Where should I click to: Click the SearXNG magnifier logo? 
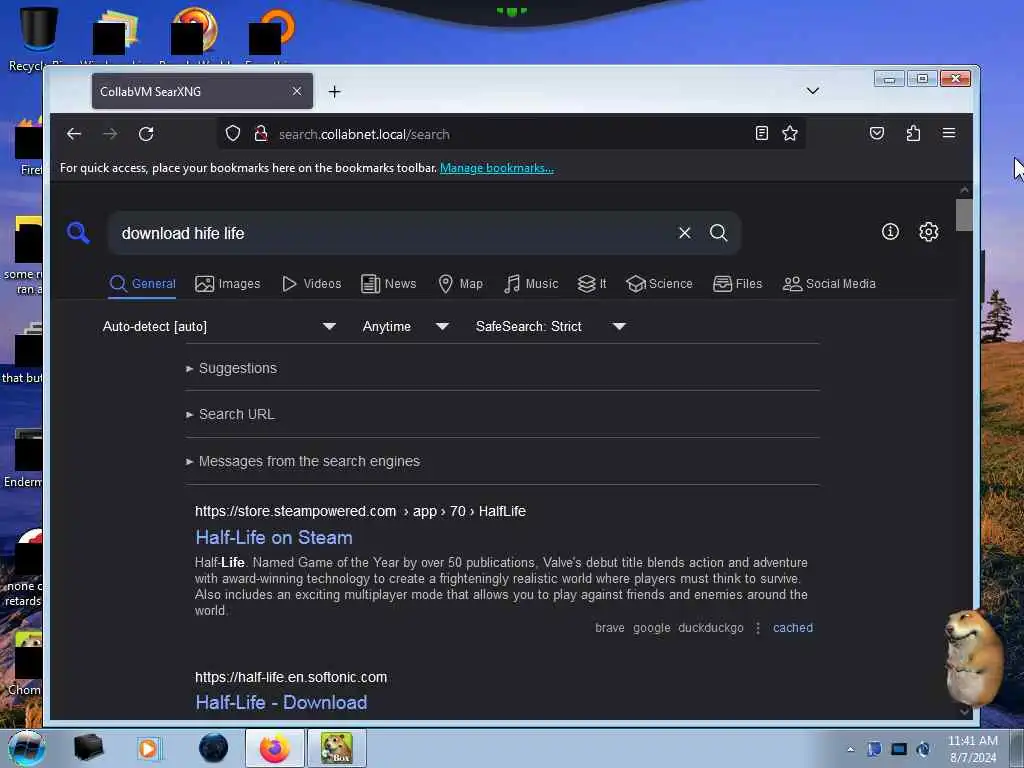(x=78, y=232)
